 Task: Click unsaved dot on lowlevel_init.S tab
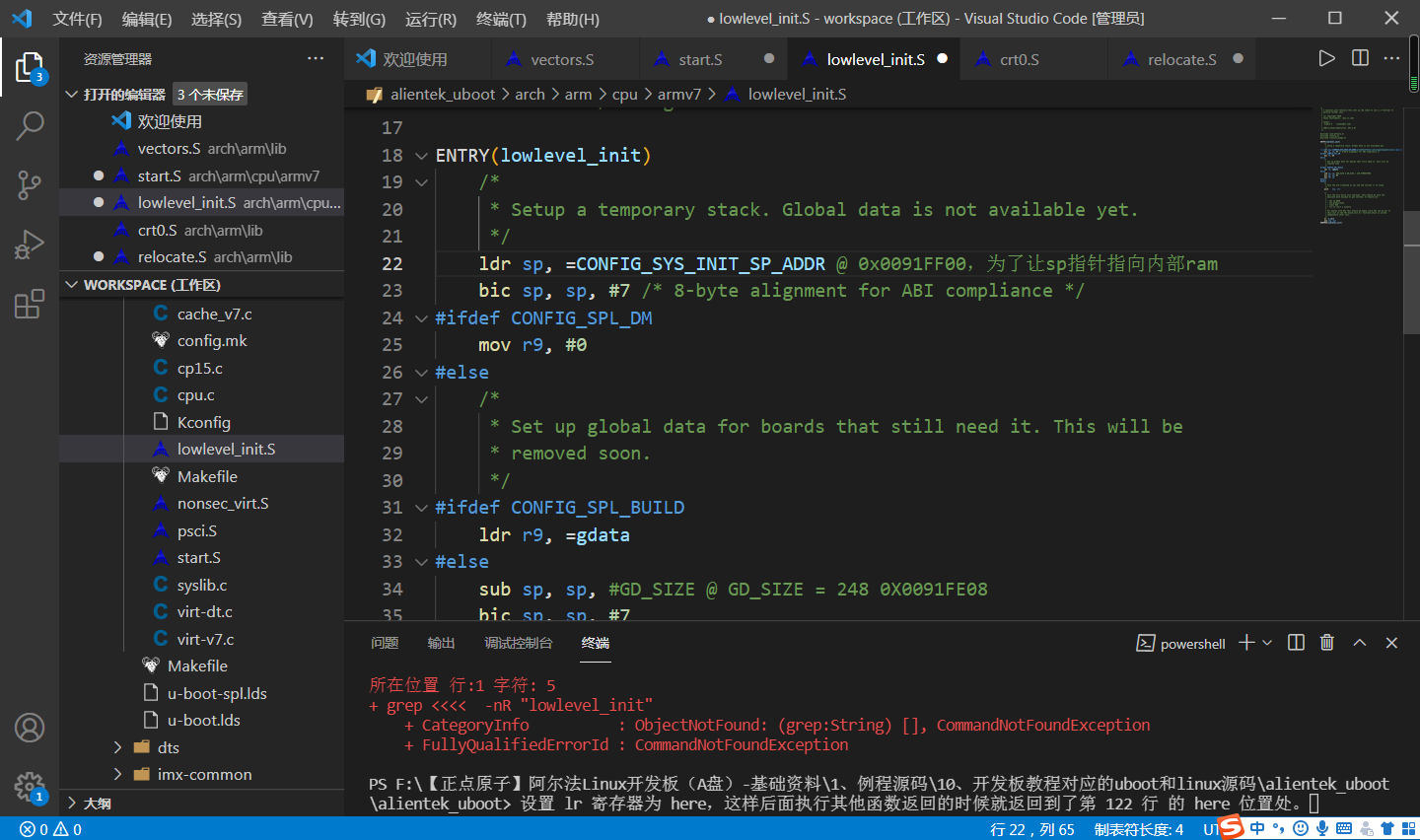[942, 59]
